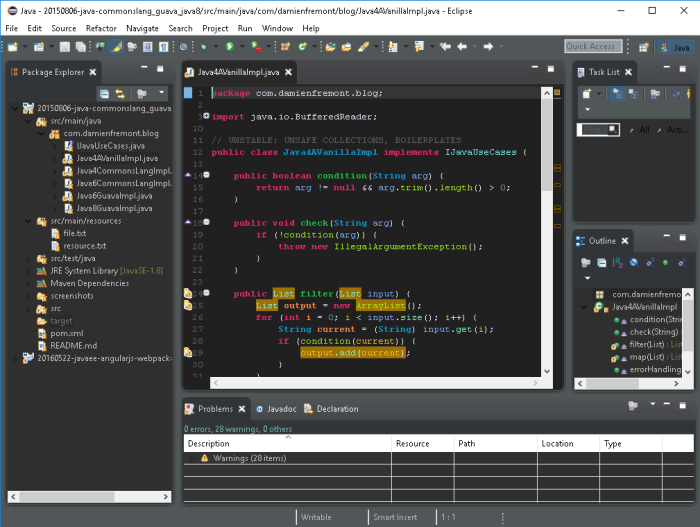Click the Quick Access search field
This screenshot has height=527, width=700.
591,46
